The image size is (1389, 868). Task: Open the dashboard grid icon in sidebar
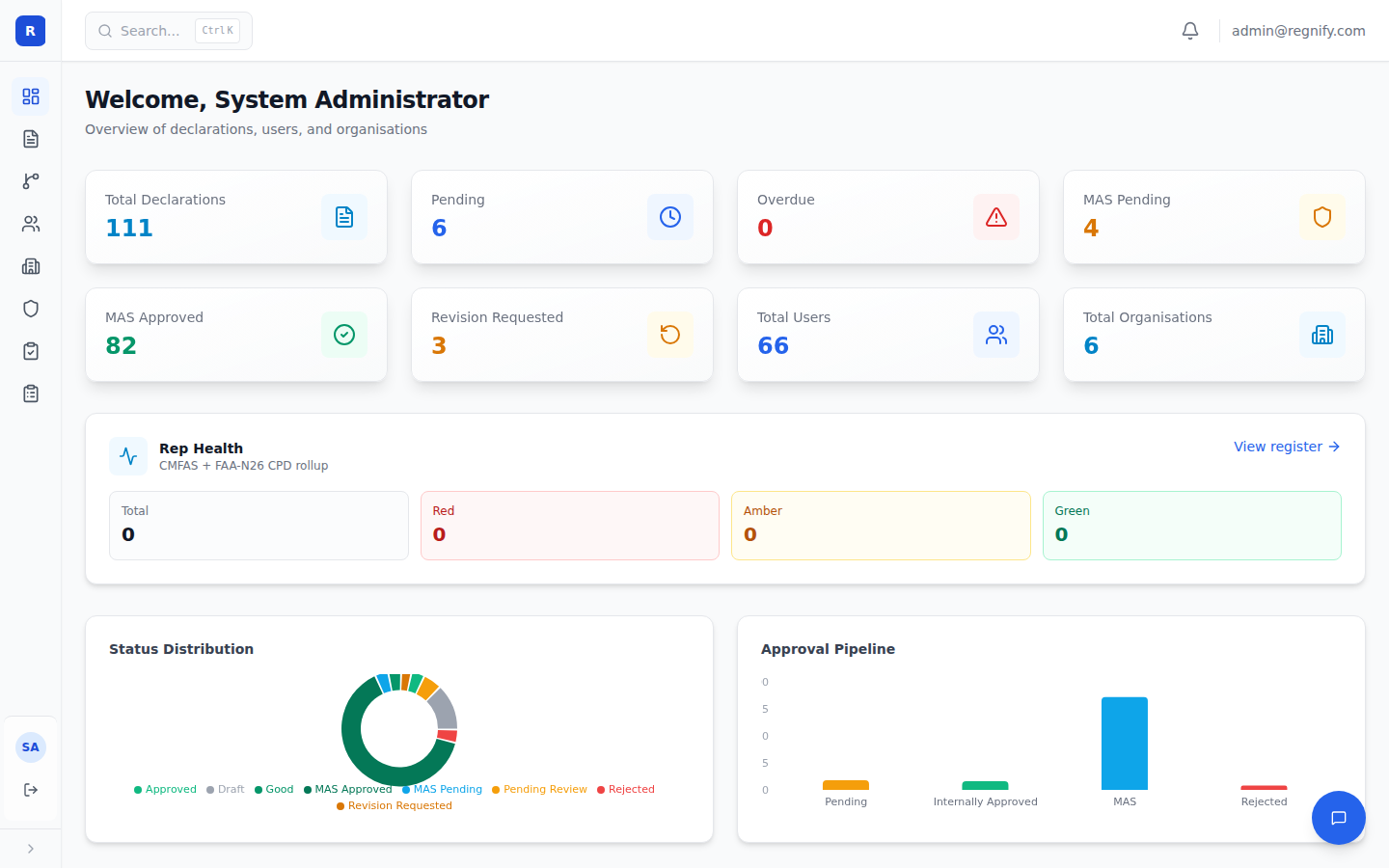click(x=31, y=96)
